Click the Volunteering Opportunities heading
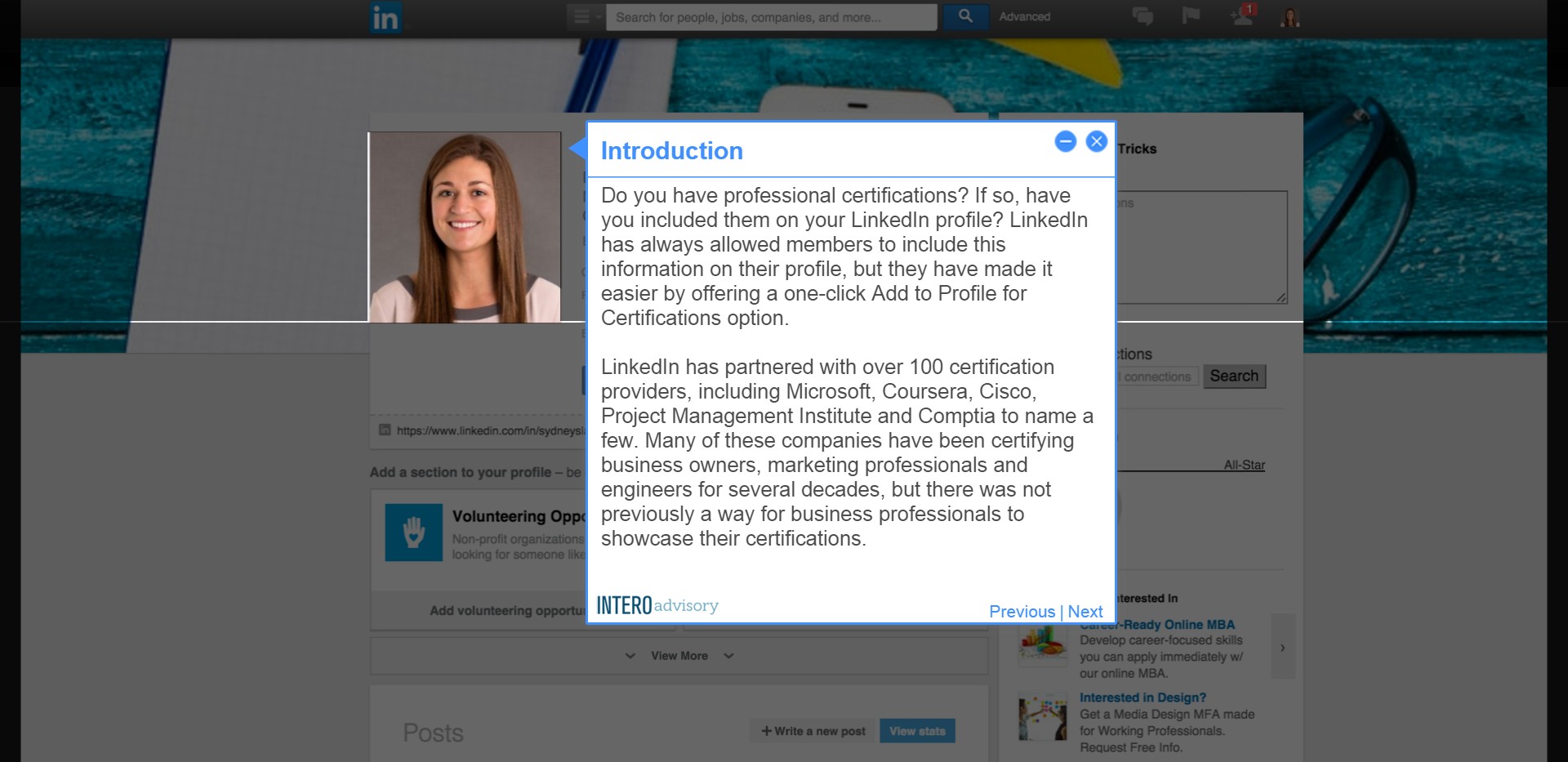This screenshot has width=1568, height=762. pos(519,516)
